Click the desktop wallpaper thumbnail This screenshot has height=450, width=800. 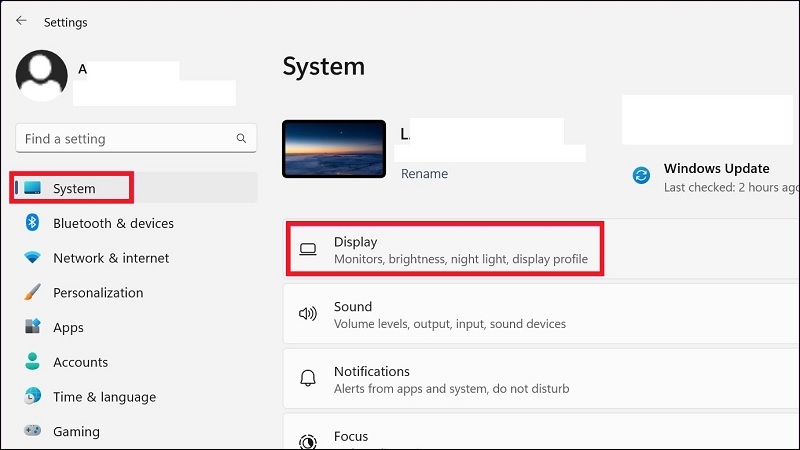(x=334, y=148)
